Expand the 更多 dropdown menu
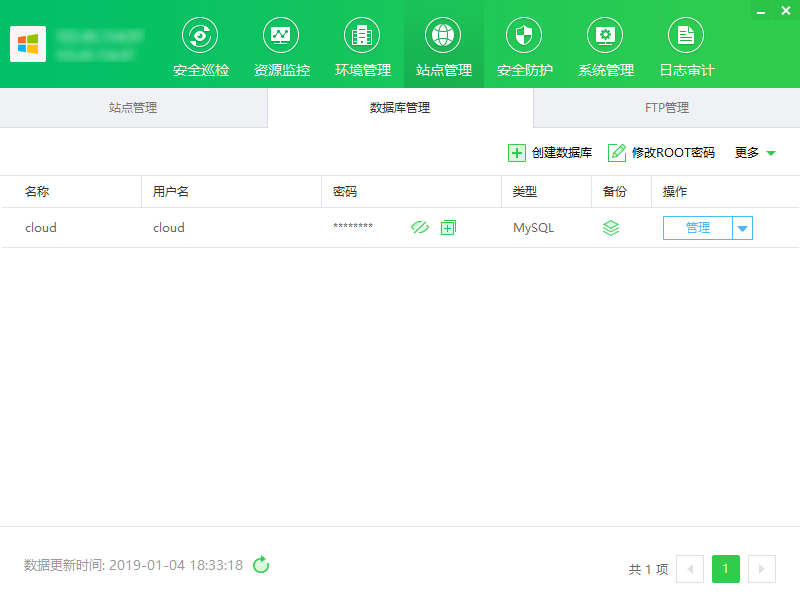 [755, 153]
